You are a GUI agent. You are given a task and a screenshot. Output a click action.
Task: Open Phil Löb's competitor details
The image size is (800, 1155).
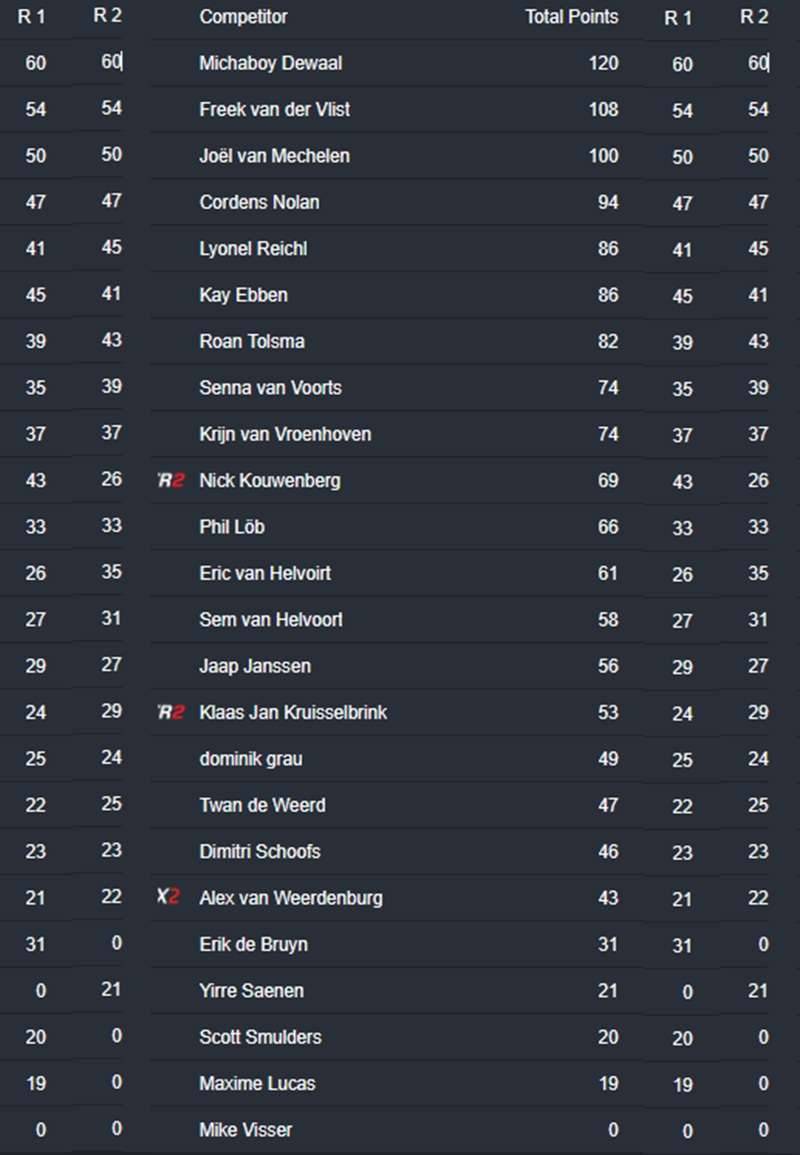pyautogui.click(x=232, y=527)
